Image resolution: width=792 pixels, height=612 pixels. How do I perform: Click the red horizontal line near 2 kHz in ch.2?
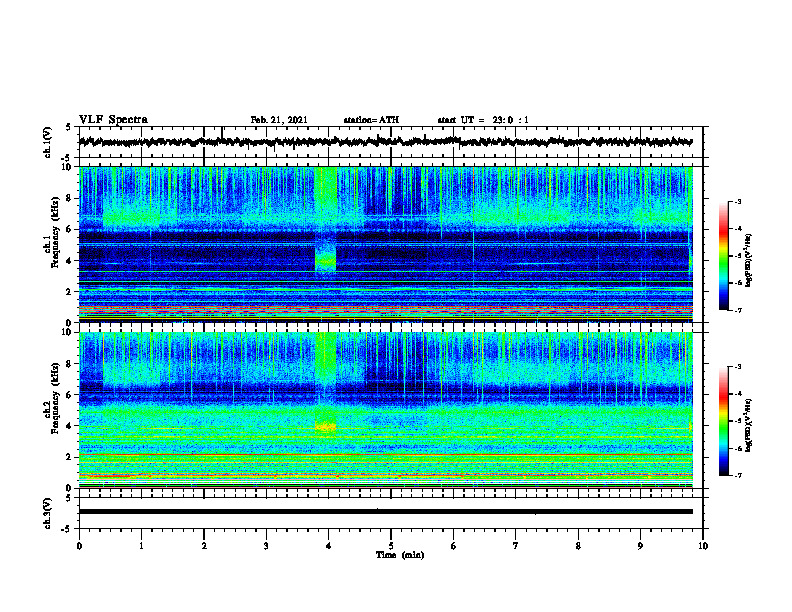(385, 454)
